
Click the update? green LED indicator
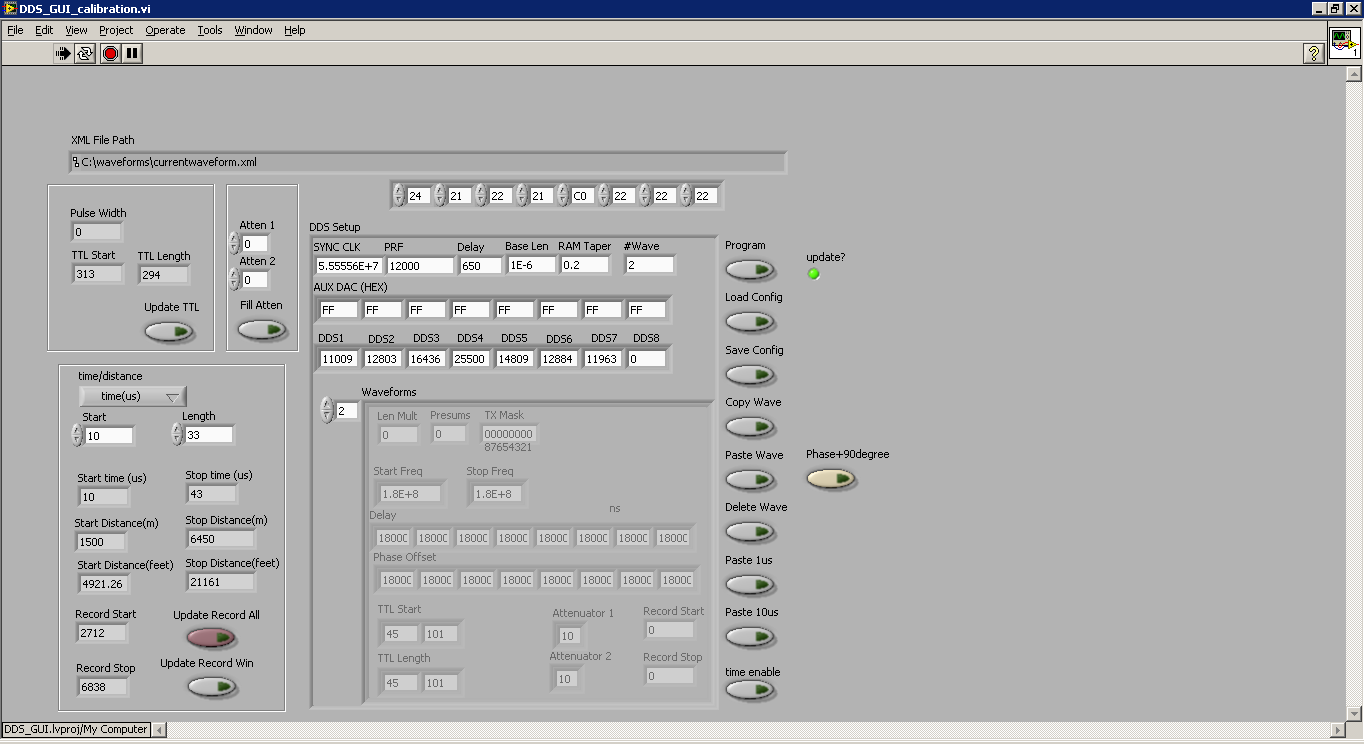click(x=813, y=274)
